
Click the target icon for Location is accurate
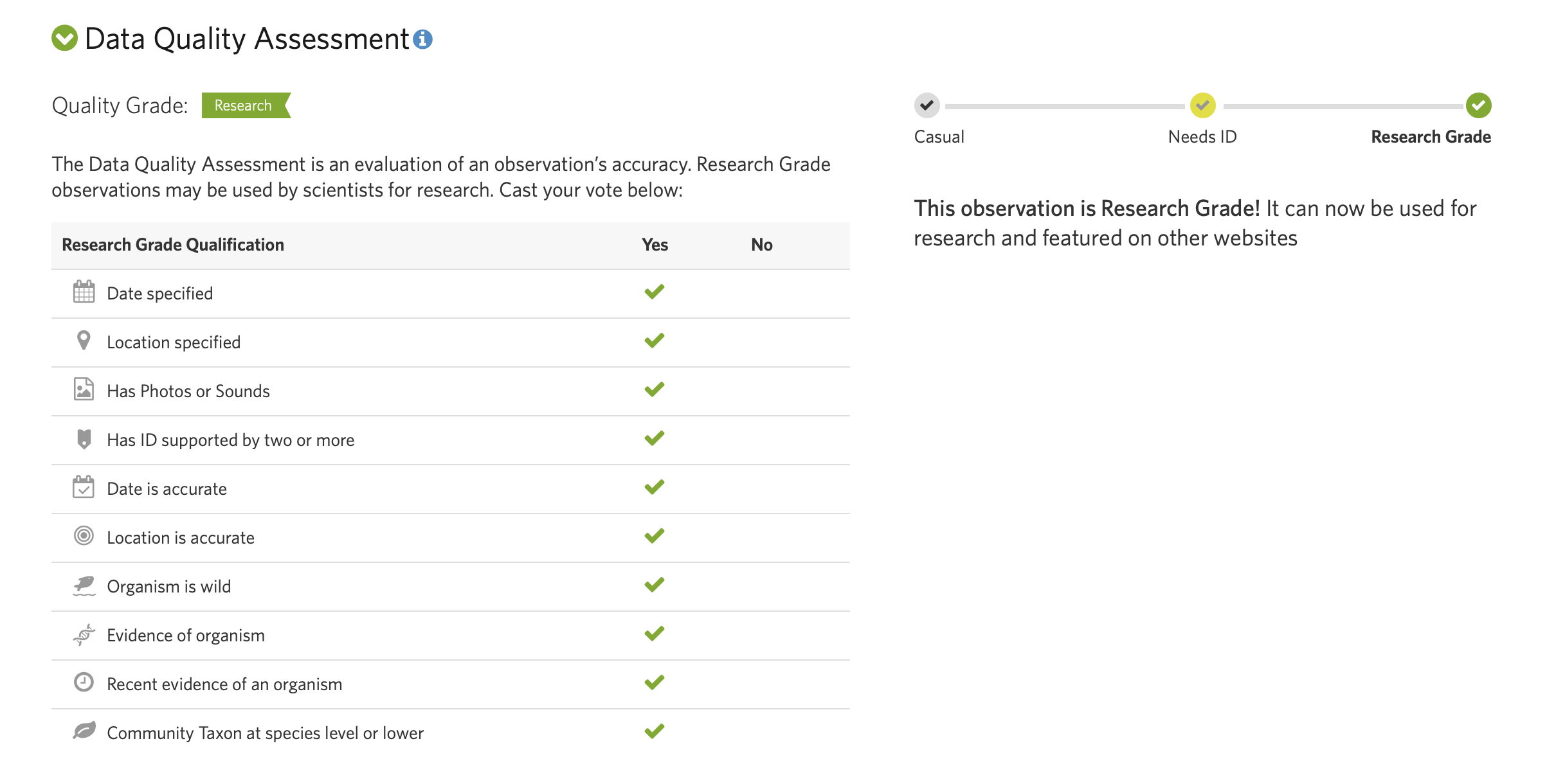(x=84, y=536)
